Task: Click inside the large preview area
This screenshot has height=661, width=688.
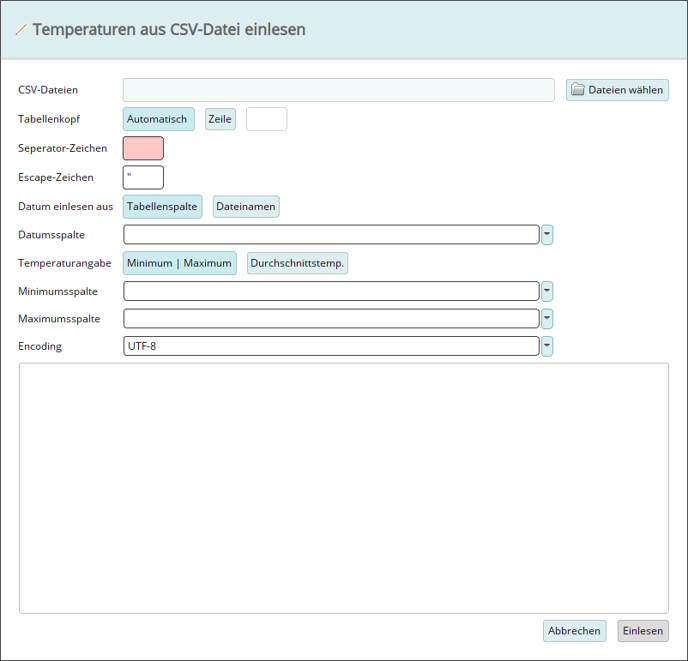Action: (343, 488)
